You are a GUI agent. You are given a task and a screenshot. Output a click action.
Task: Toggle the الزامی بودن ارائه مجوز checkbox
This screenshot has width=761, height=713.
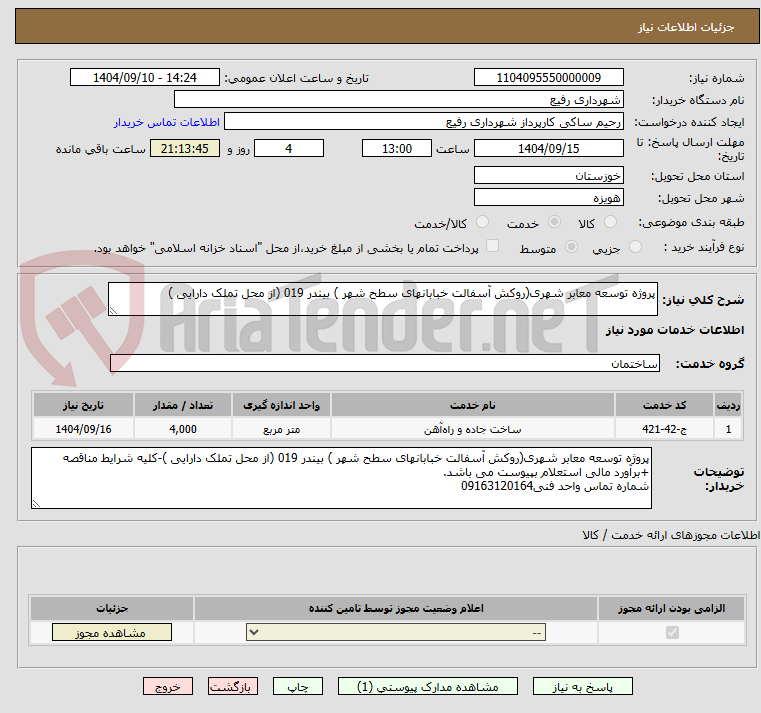coord(672,632)
